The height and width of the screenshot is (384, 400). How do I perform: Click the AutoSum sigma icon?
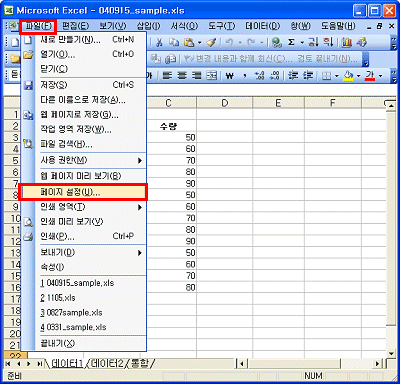tap(291, 42)
